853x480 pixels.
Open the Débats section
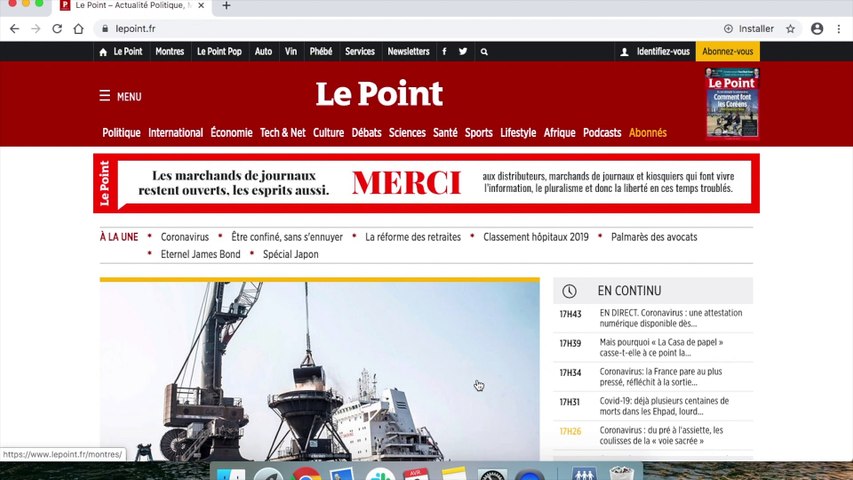click(x=367, y=133)
